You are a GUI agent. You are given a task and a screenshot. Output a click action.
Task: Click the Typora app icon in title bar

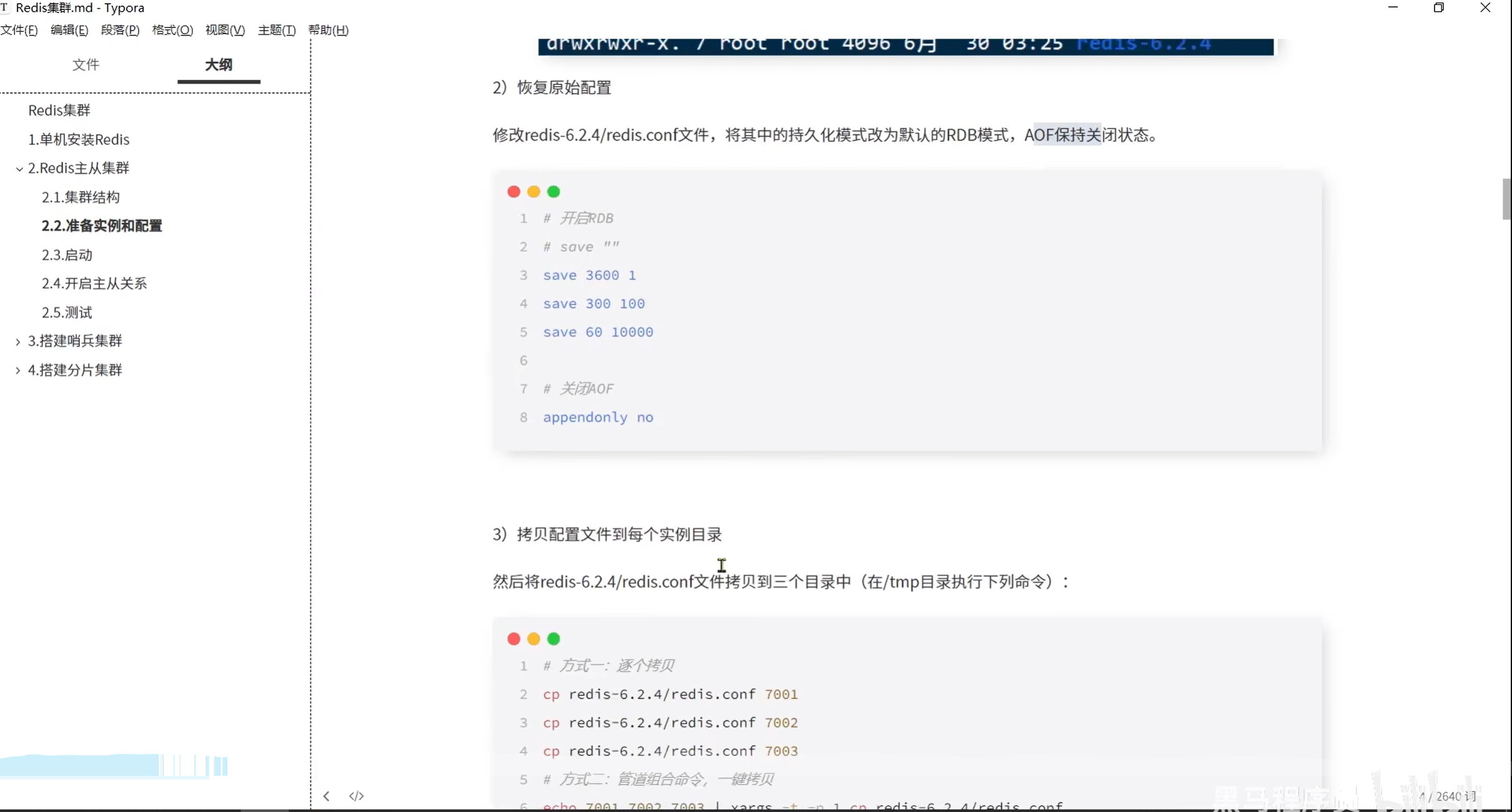coord(5,7)
